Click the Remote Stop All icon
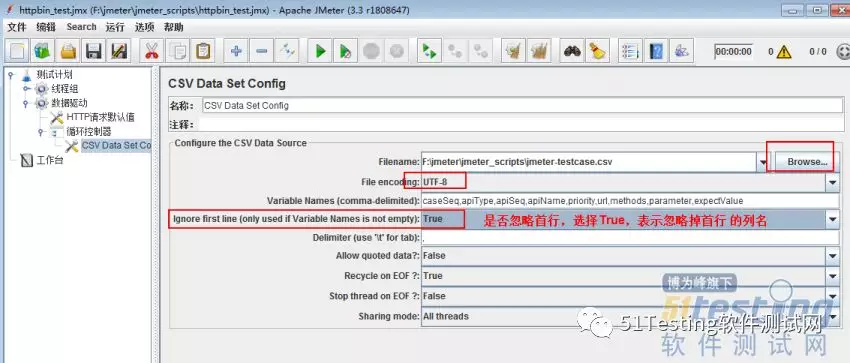Image resolution: width=850 pixels, height=363 pixels. pos(454,51)
